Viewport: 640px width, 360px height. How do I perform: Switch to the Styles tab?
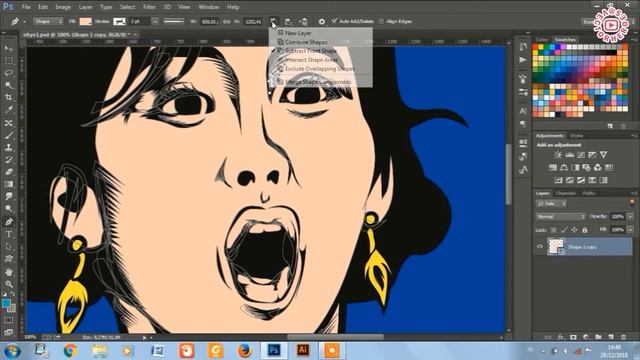[x=576, y=136]
